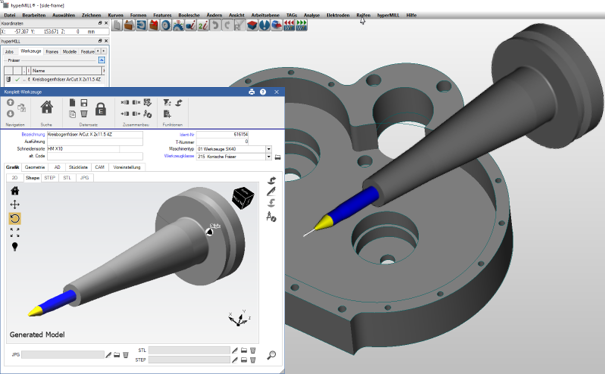Open the Arbeitsebene menu
This screenshot has width=605, height=374.
(265, 15)
